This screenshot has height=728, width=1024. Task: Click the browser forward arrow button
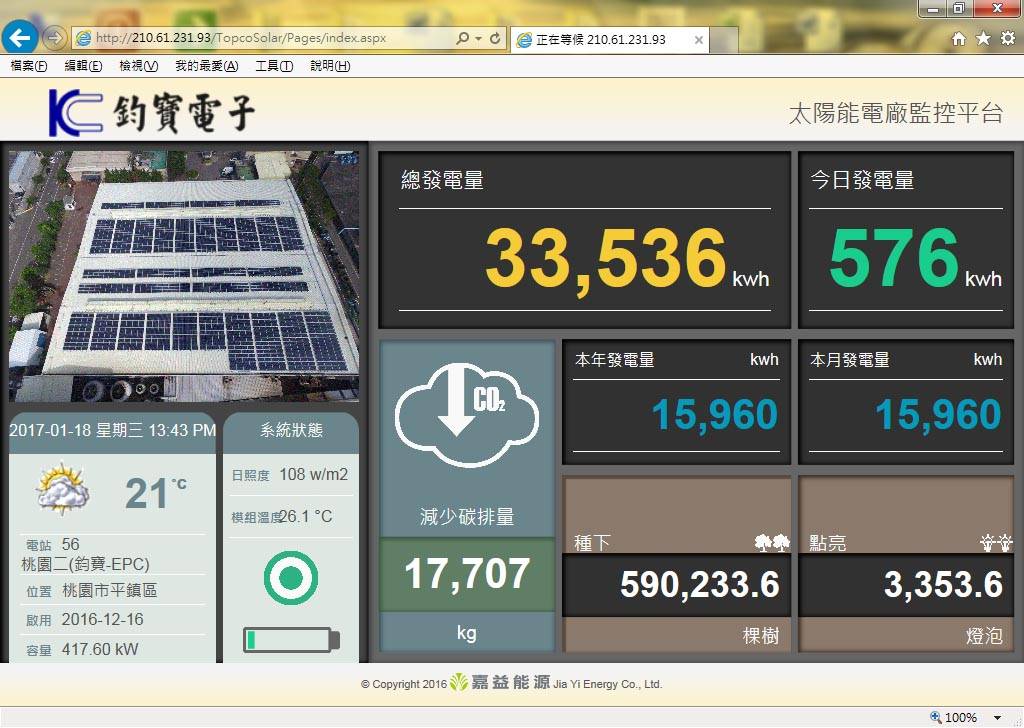pyautogui.click(x=55, y=38)
